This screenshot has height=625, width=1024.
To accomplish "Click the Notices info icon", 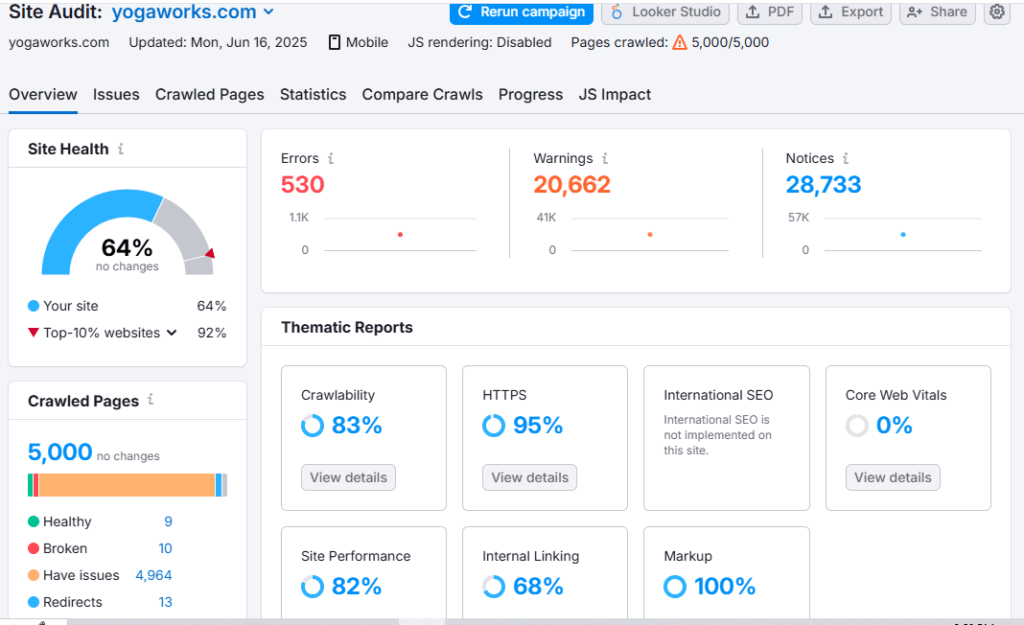I will pos(845,158).
